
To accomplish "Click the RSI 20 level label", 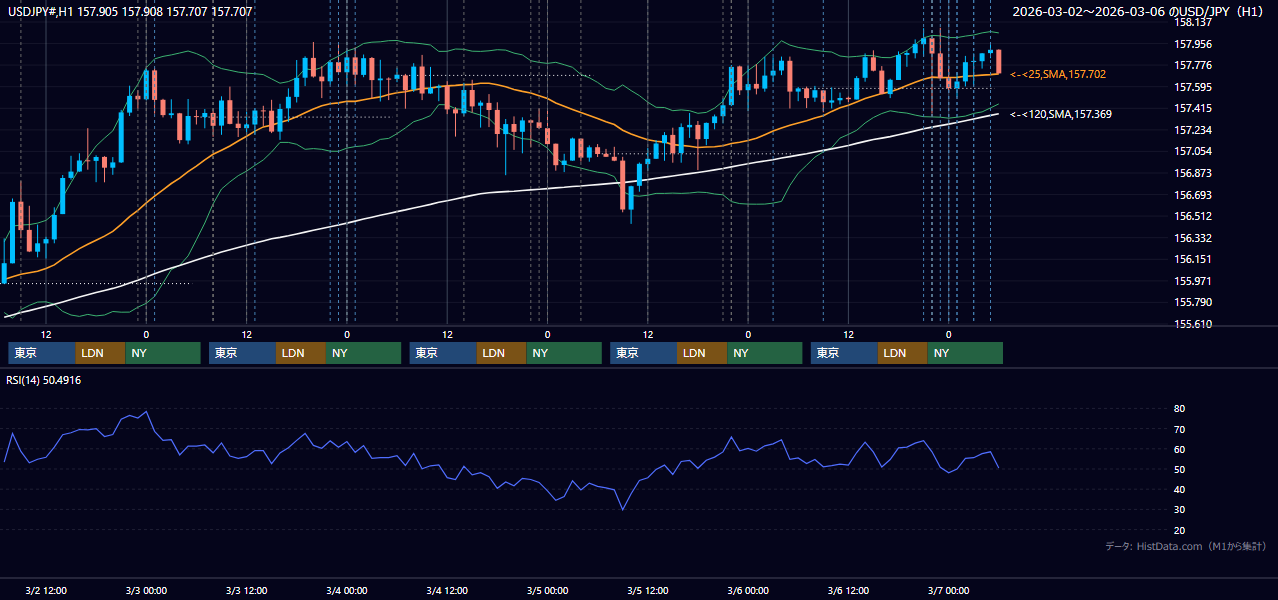I will pyautogui.click(x=1180, y=530).
